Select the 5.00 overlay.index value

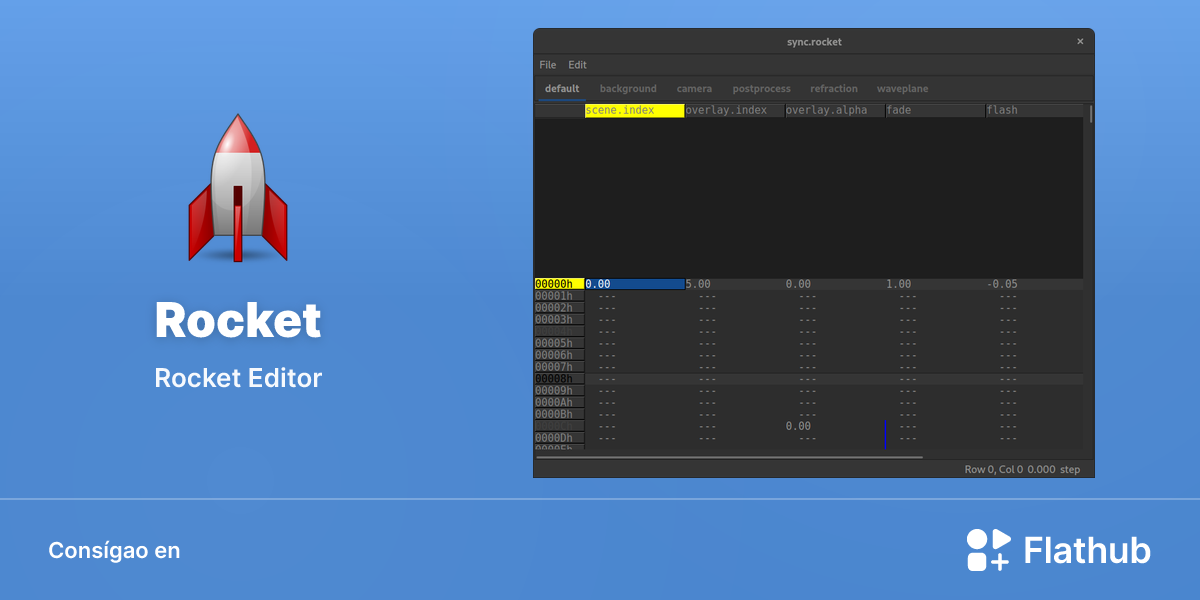click(x=698, y=284)
